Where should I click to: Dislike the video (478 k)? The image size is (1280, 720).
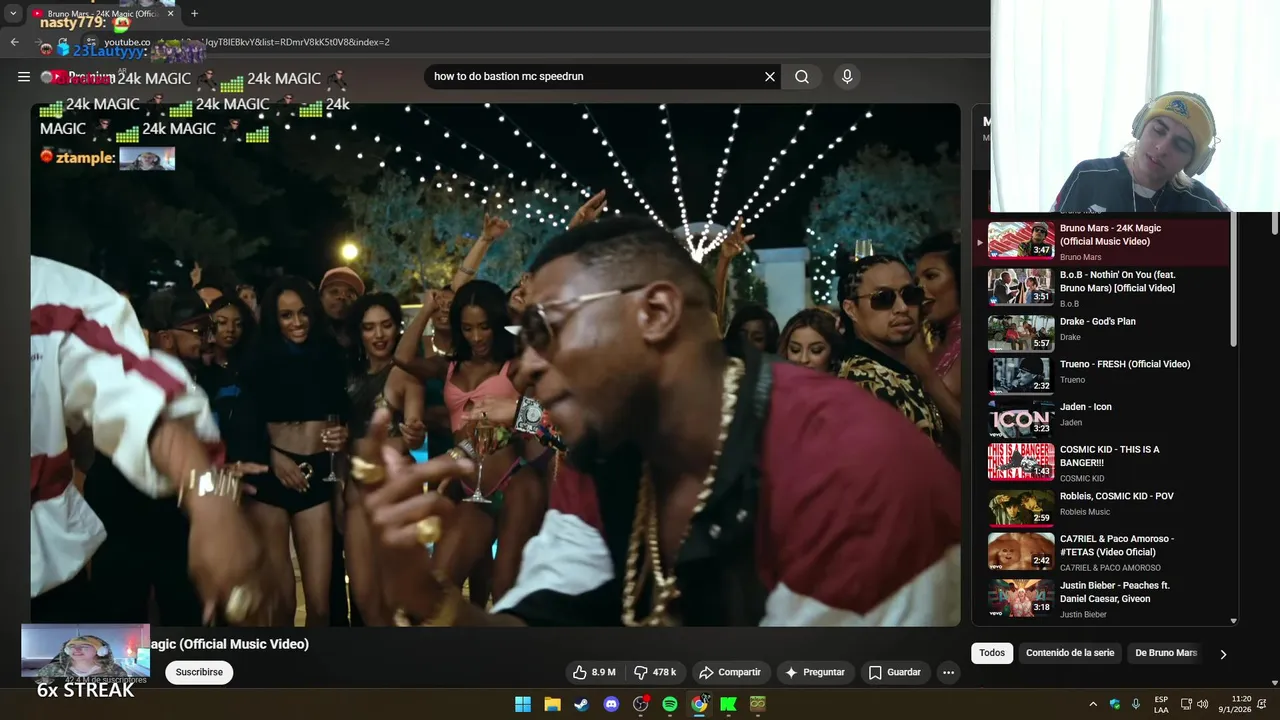(x=655, y=672)
